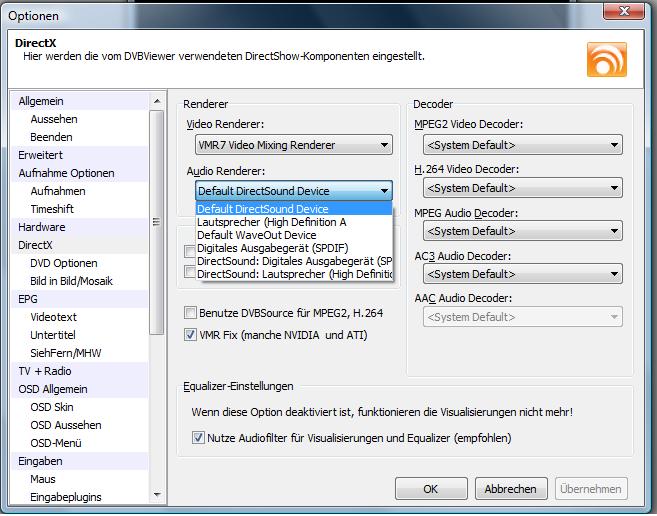Toggle upper checkbox partly hidden behind dropdown list
This screenshot has height=516, width=657.
pos(189,251)
